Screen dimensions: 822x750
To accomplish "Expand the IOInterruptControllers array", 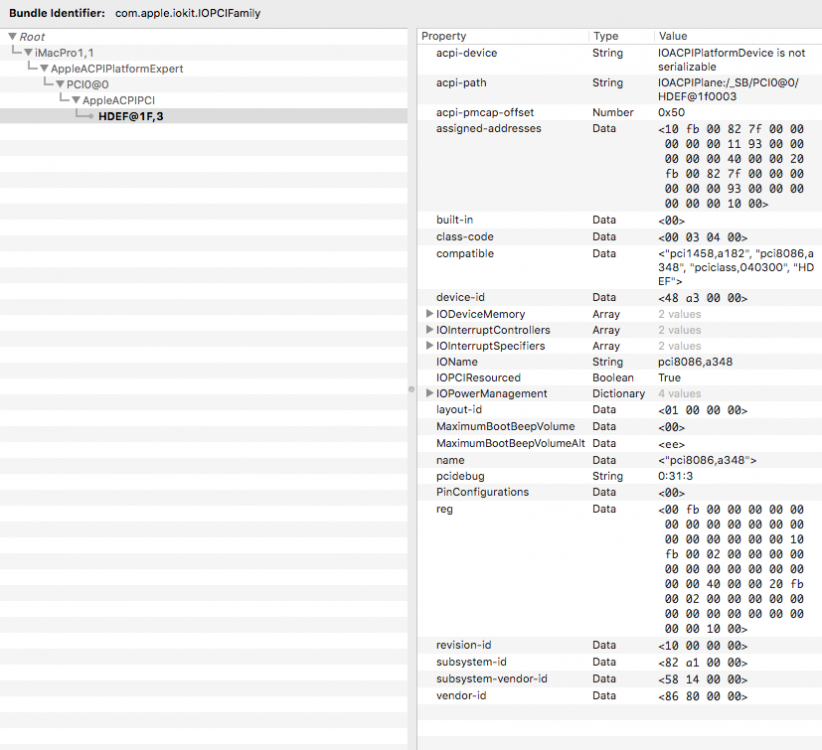I will pyautogui.click(x=429, y=330).
